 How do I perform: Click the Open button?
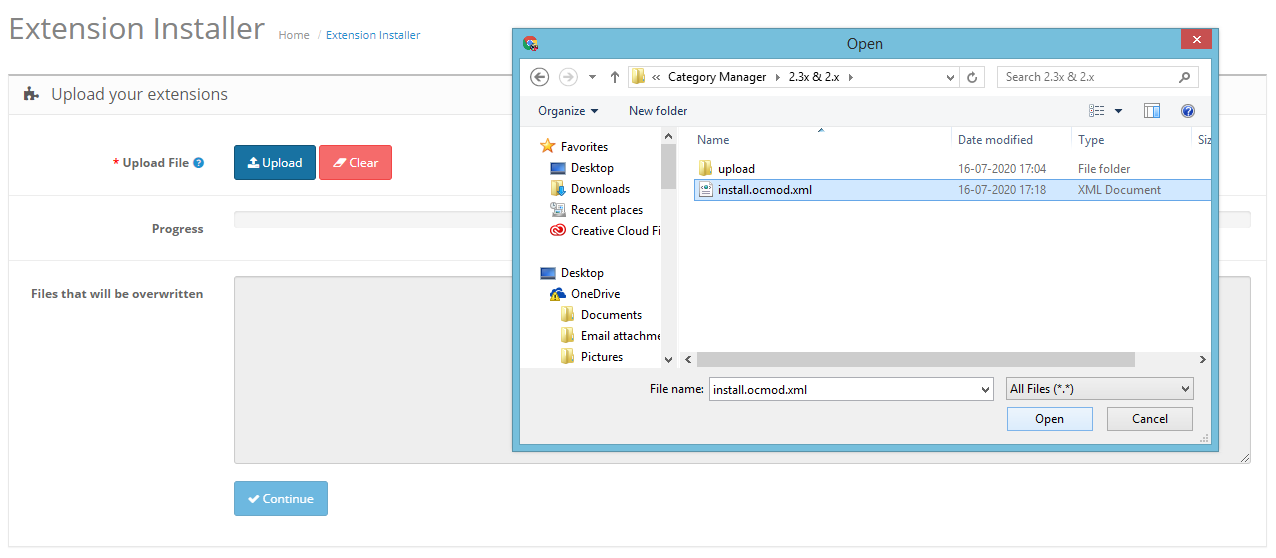click(x=1049, y=419)
